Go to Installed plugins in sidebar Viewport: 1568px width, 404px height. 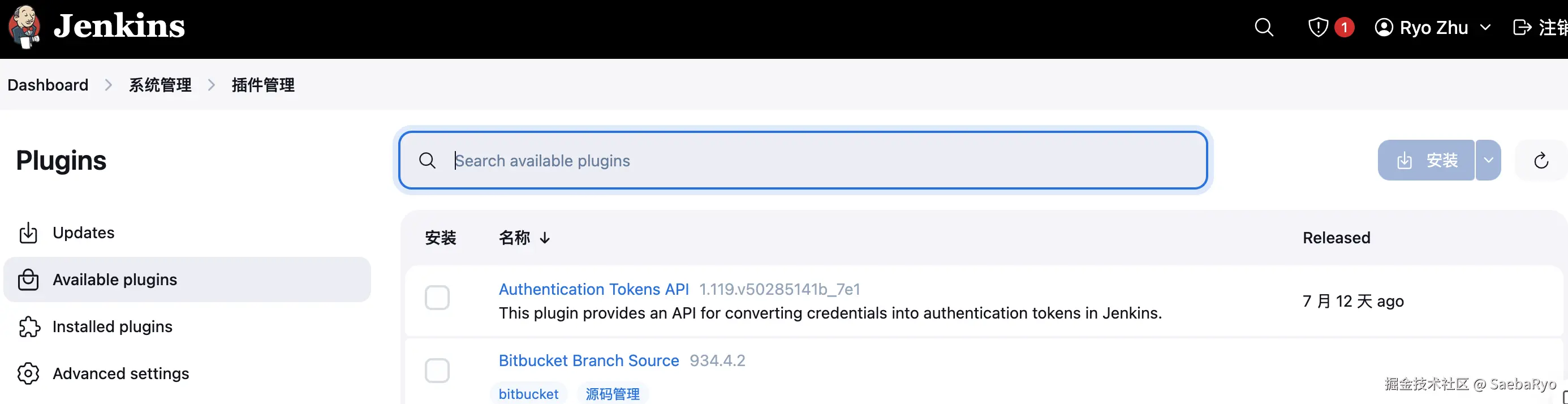112,326
